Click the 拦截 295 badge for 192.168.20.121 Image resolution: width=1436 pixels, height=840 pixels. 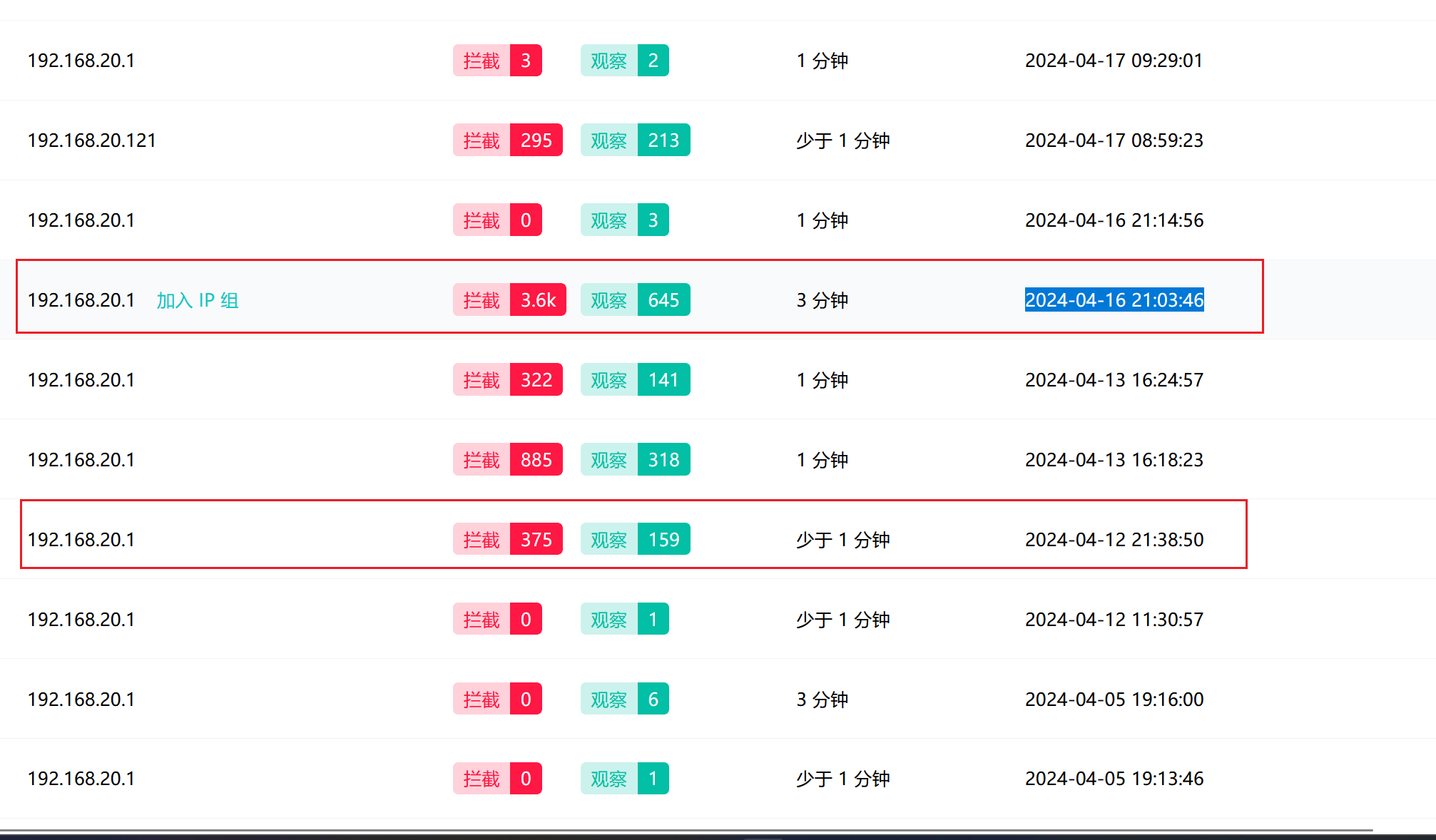(x=507, y=140)
